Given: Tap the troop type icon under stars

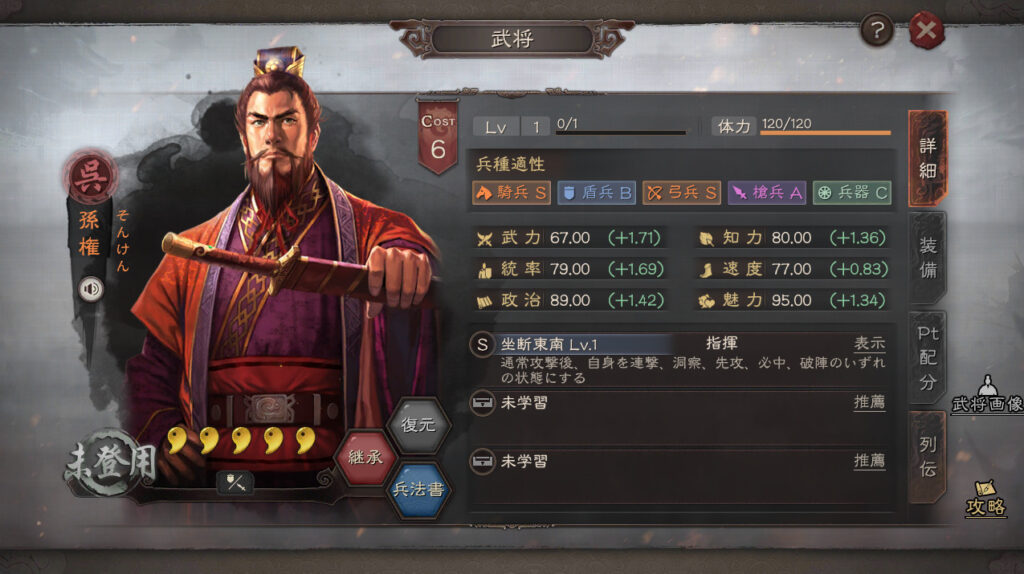Looking at the screenshot, I should click(235, 482).
